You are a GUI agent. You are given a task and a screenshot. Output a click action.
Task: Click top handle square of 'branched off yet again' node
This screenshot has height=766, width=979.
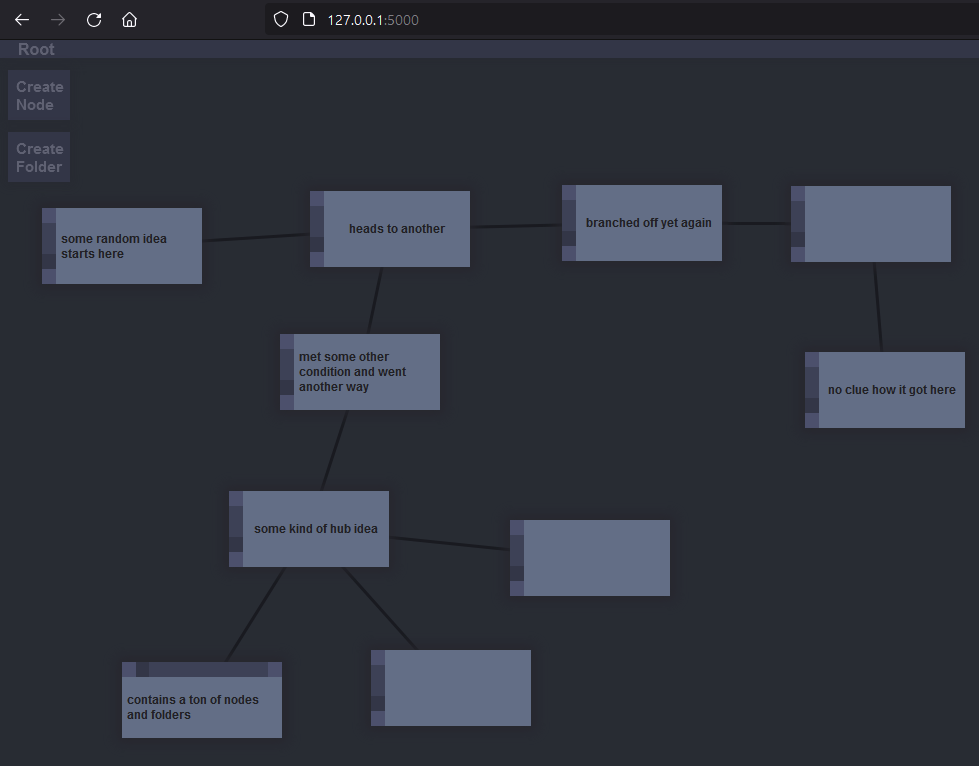tap(569, 192)
